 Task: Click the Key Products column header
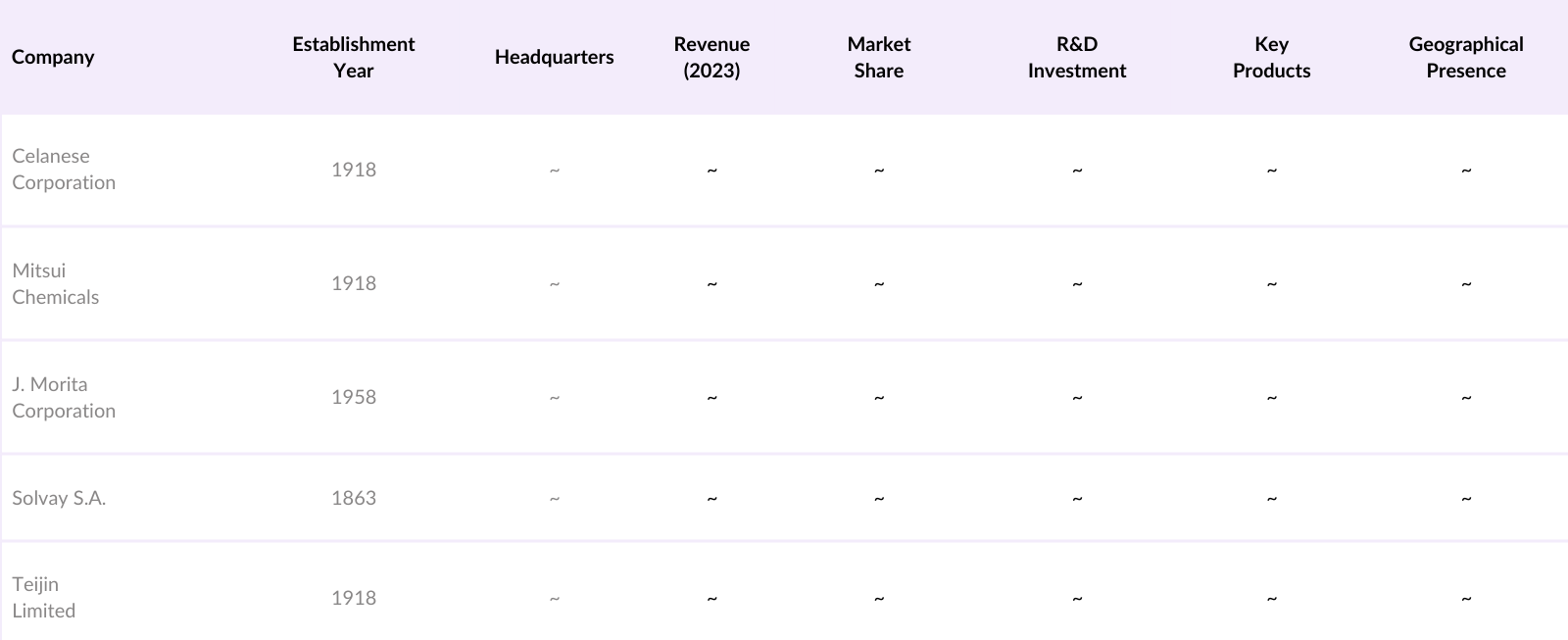(1271, 57)
